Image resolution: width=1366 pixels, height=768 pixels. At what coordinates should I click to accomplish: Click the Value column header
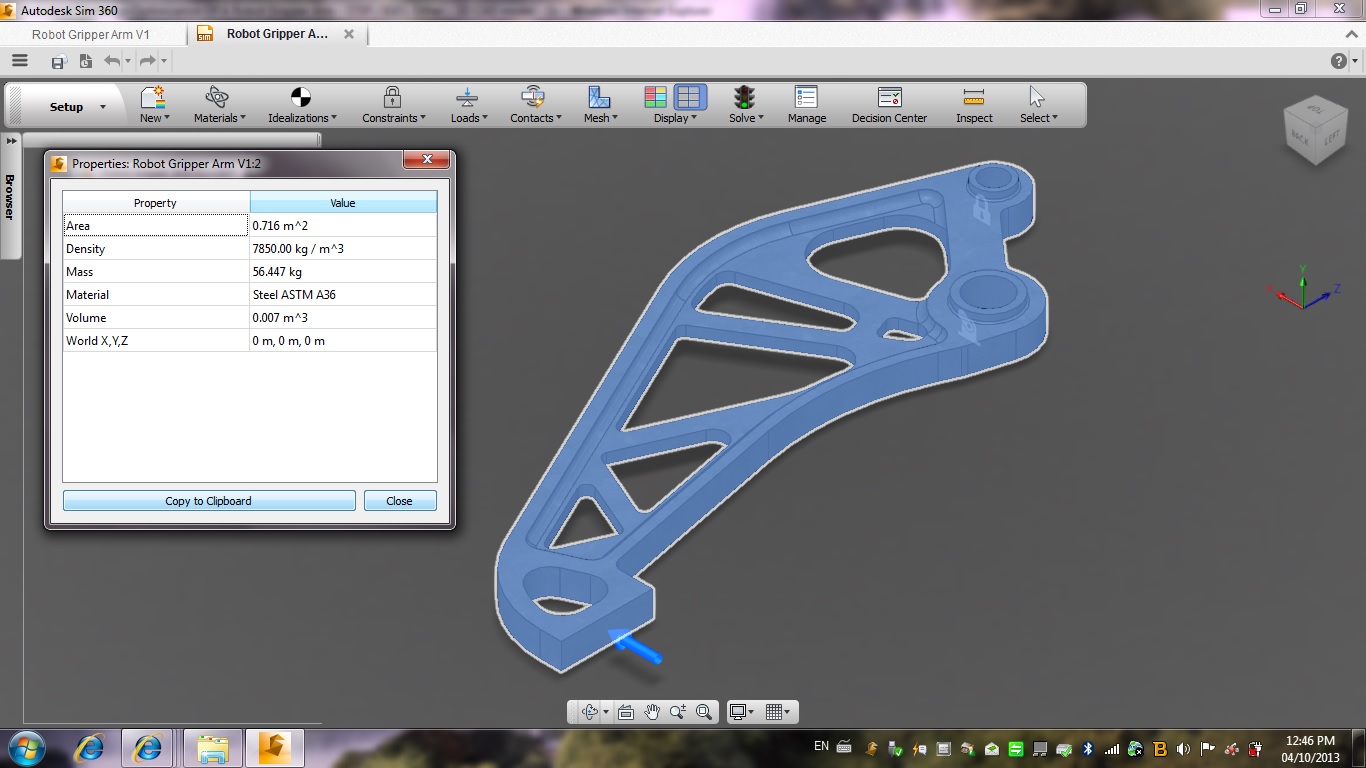coord(343,202)
